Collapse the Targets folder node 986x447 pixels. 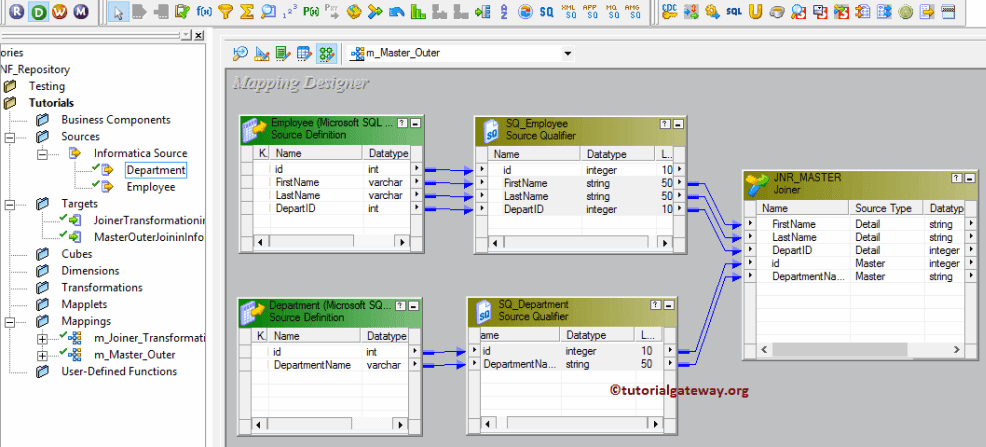pos(10,204)
